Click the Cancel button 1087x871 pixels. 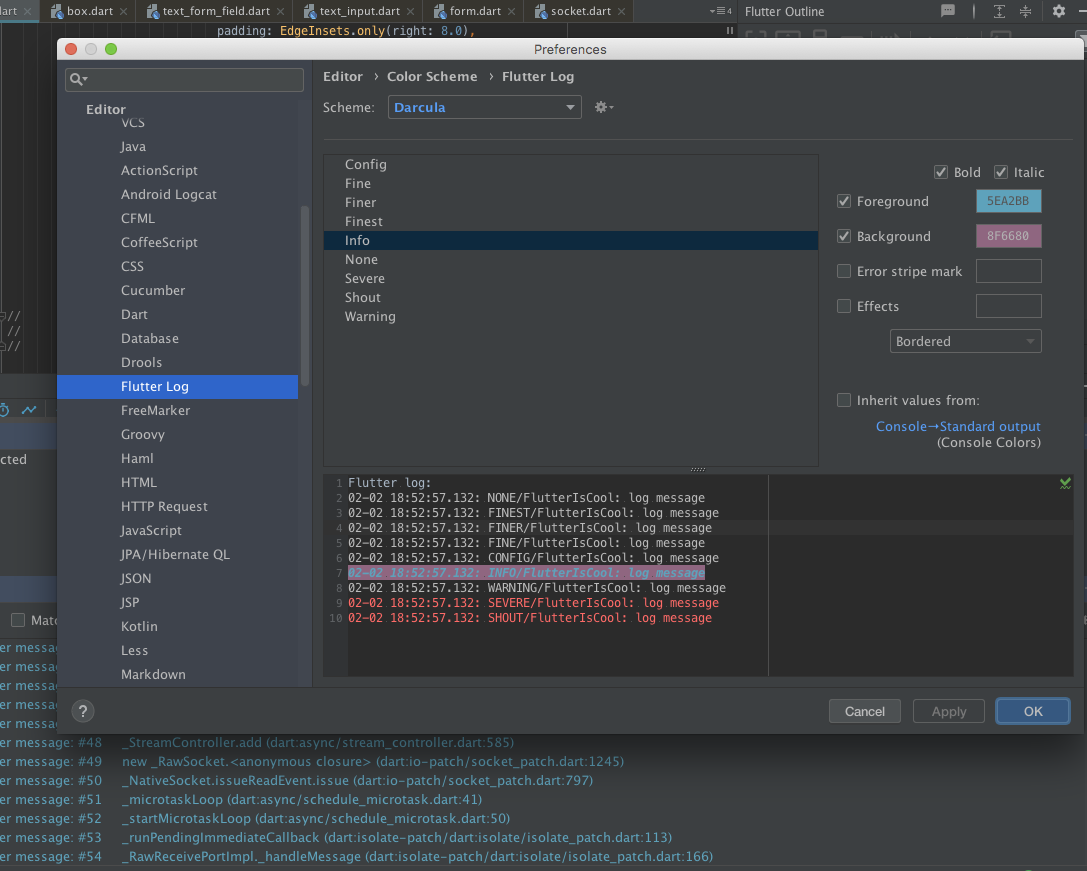coord(864,712)
